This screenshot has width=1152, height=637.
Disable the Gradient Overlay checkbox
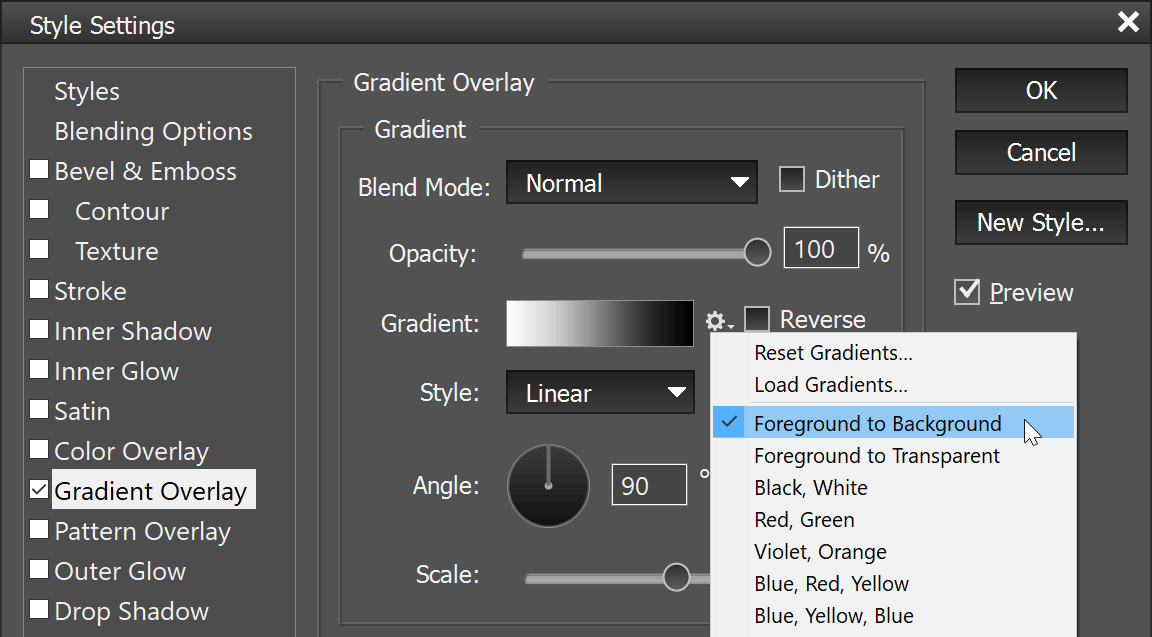click(x=39, y=490)
